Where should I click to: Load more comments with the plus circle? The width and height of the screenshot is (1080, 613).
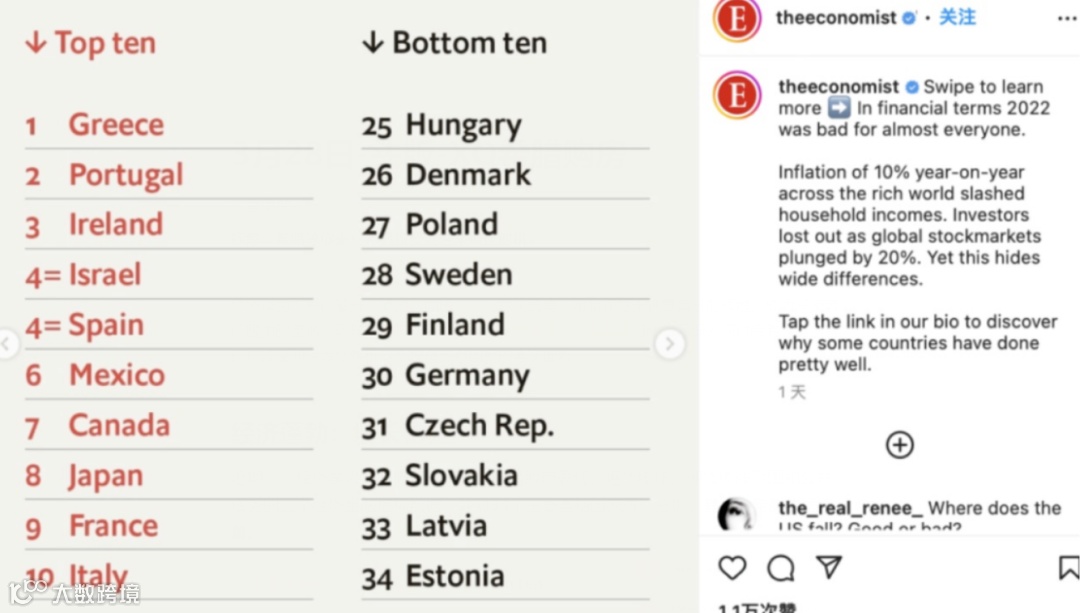coord(900,445)
